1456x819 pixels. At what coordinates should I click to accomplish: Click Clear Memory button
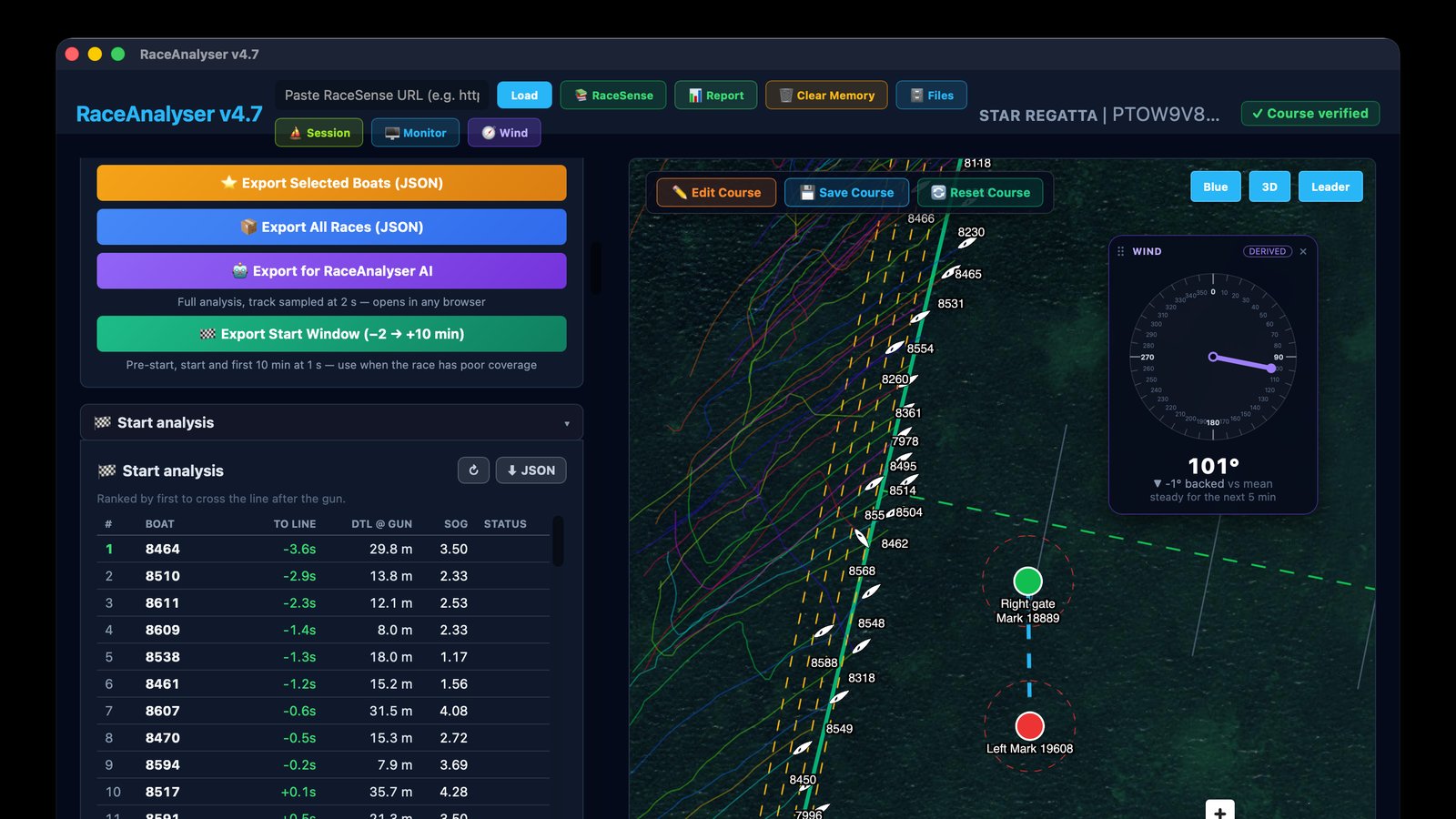pos(826,95)
